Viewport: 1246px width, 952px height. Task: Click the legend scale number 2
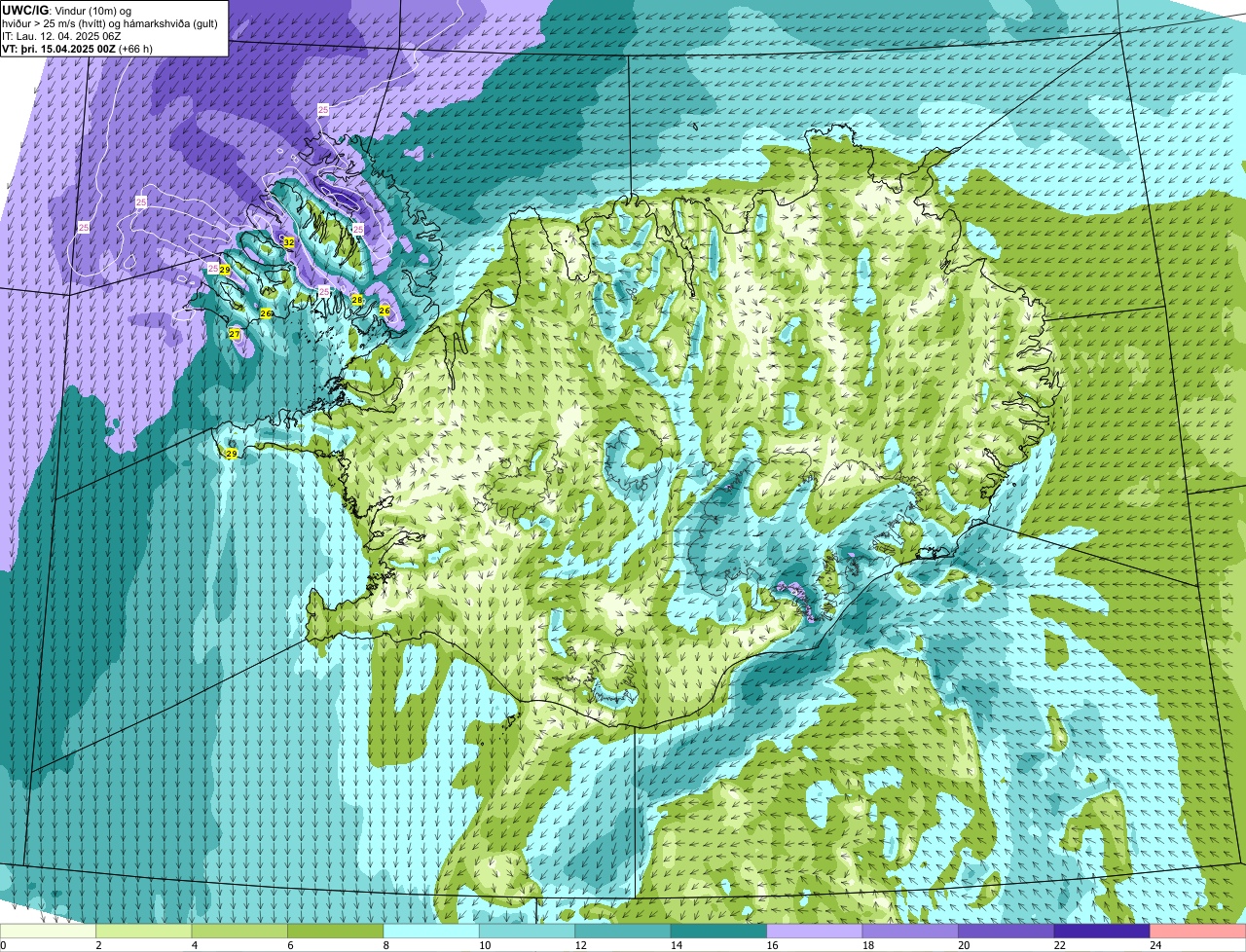(98, 945)
